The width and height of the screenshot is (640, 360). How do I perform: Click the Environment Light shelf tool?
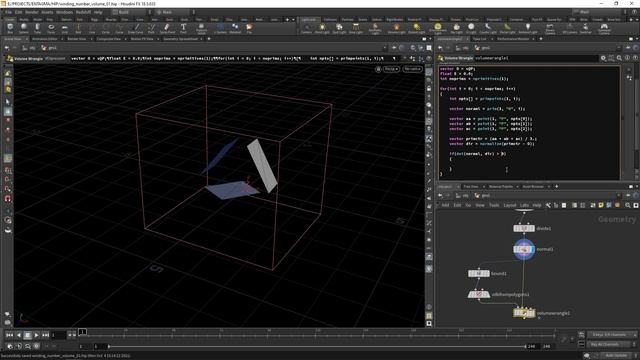(438, 29)
